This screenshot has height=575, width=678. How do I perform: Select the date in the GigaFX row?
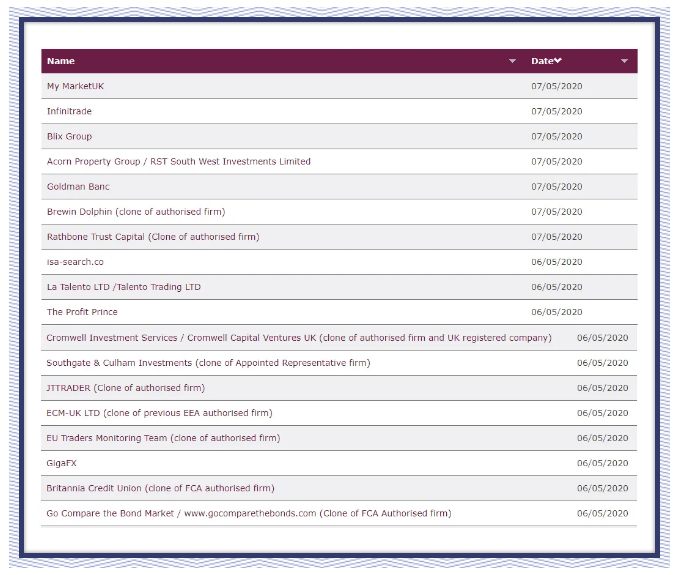[602, 463]
